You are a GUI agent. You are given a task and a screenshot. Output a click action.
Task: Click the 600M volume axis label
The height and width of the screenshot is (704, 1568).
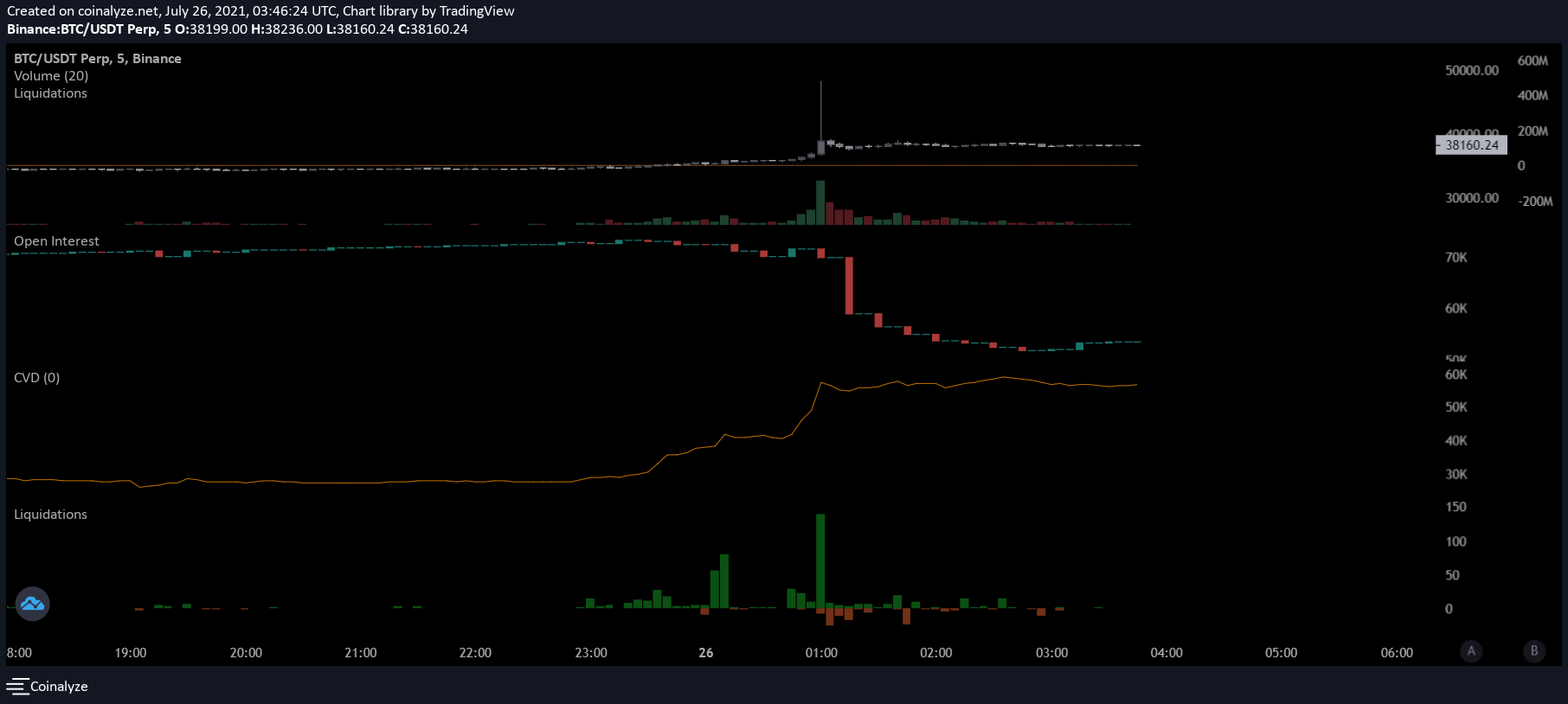click(x=1533, y=61)
